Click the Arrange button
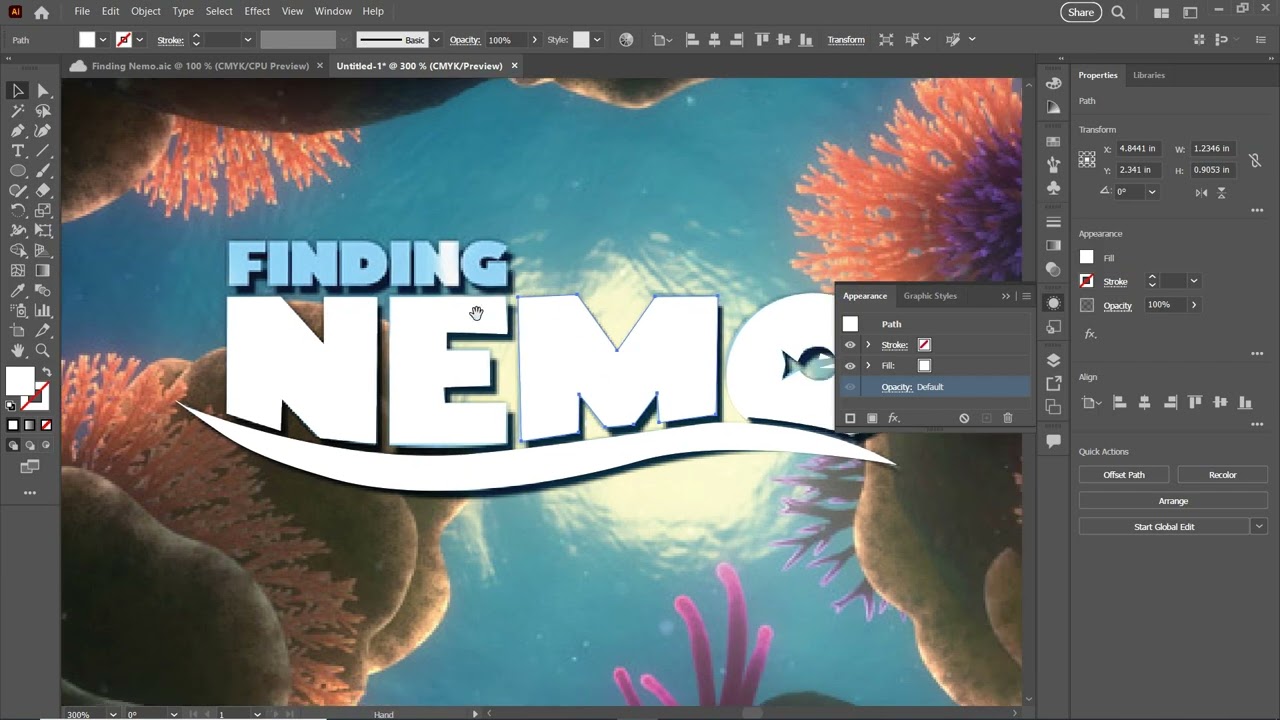1280x720 pixels. (1173, 501)
